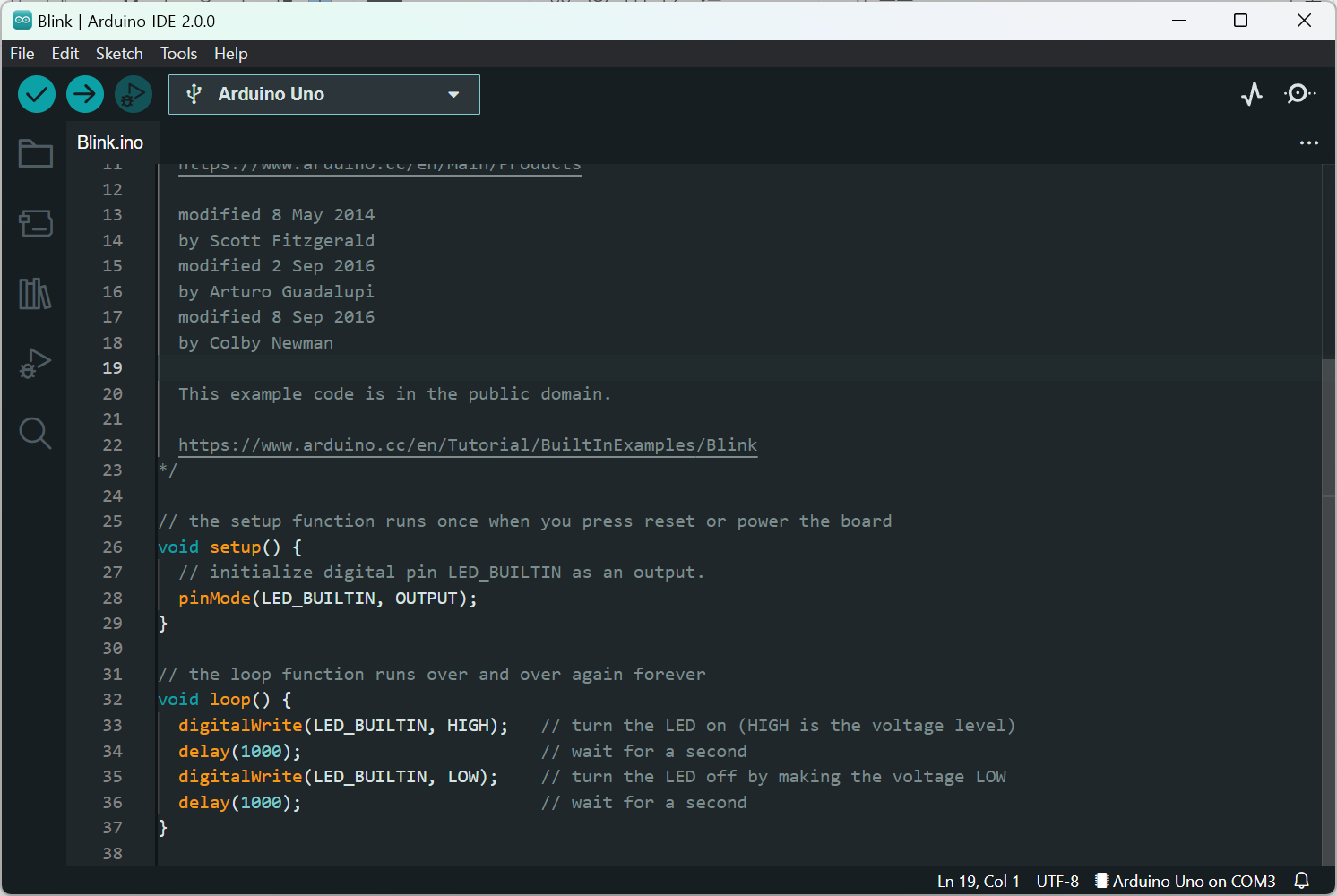The image size is (1337, 896).
Task: Click the USB icon in board selector
Action: (x=194, y=94)
